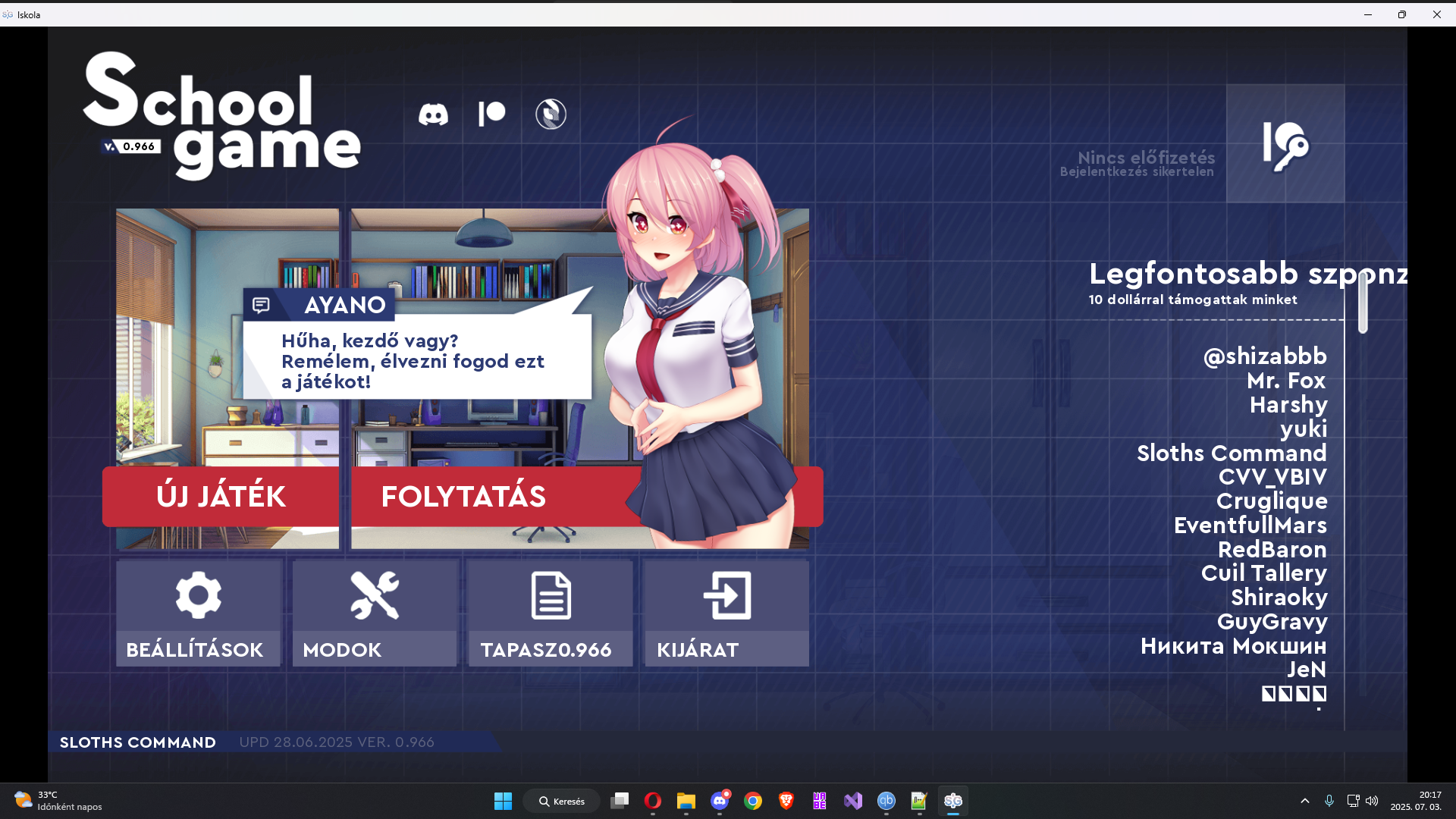Click the globe website icon
Image resolution: width=1456 pixels, height=819 pixels.
click(x=551, y=115)
